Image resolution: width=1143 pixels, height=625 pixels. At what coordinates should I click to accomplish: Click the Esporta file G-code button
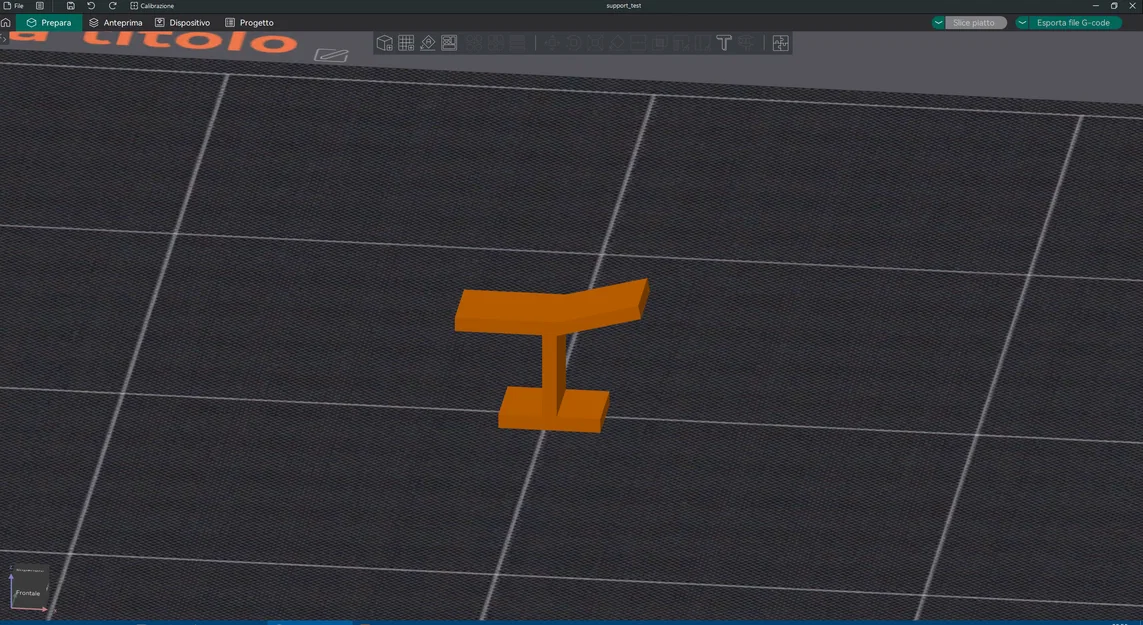pos(1075,22)
